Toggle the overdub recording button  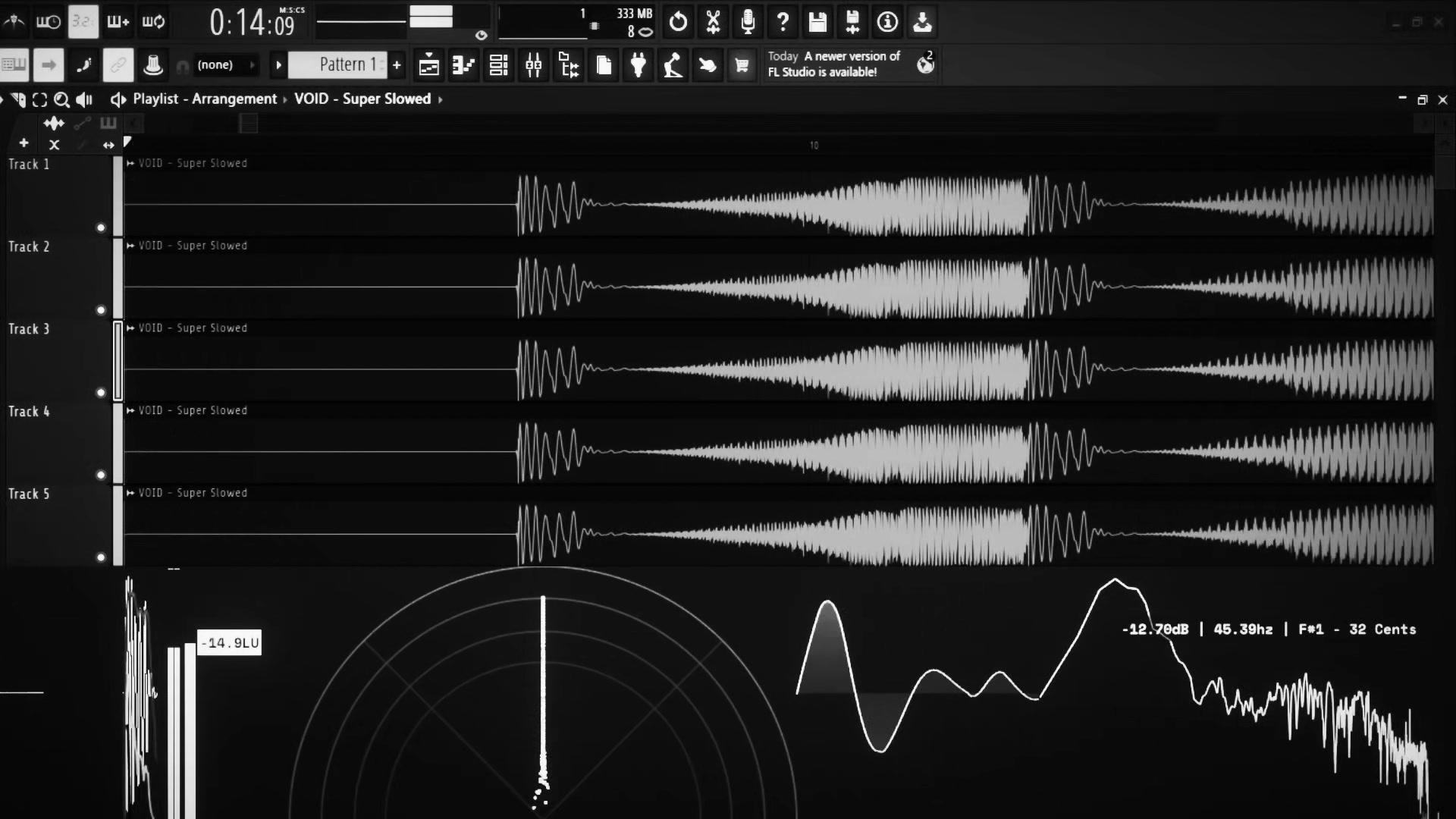tap(118, 22)
